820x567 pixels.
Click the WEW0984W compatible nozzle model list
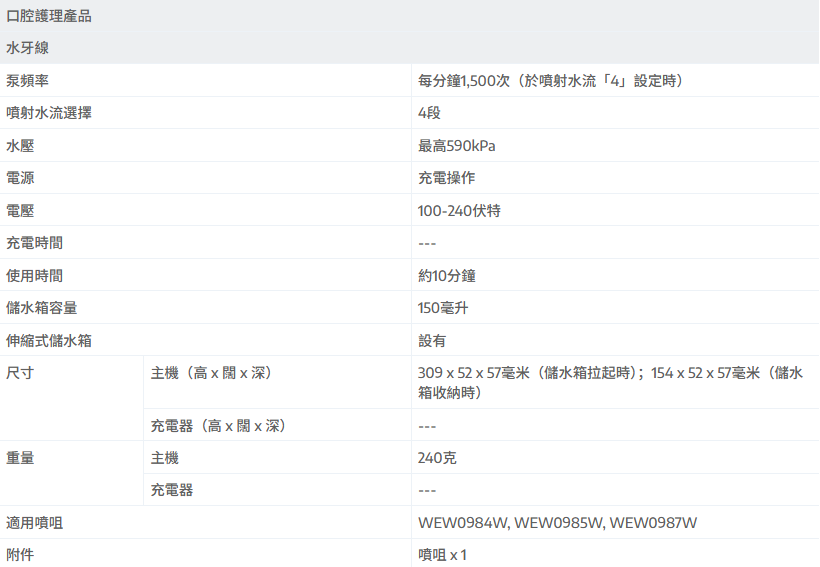[557, 523]
